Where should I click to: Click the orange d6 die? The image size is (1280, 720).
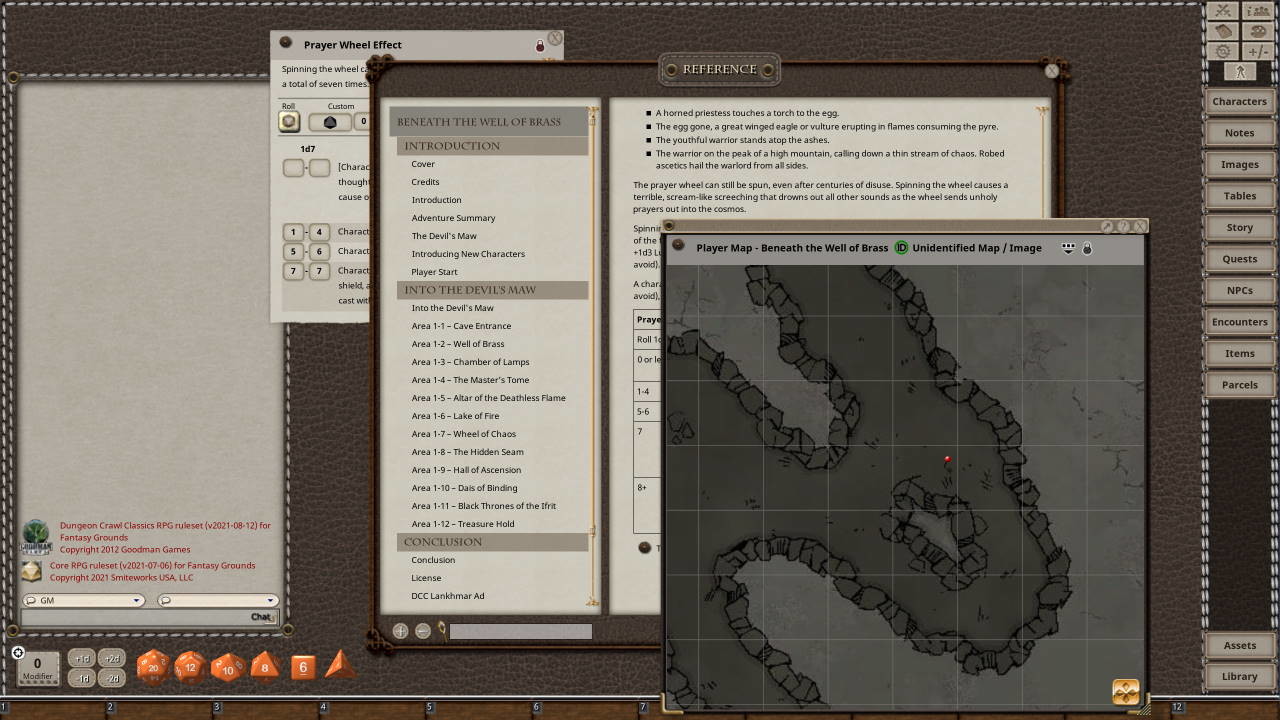[303, 667]
